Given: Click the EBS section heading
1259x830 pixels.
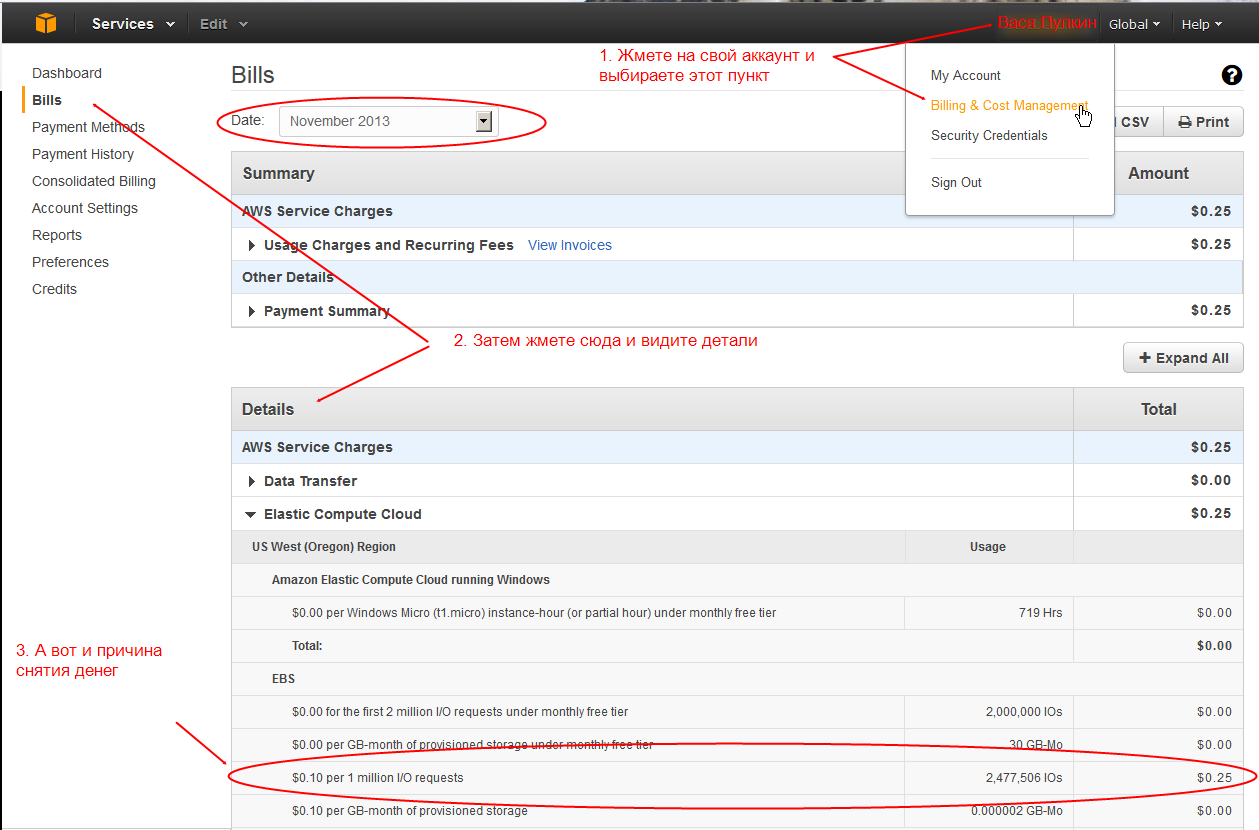Looking at the screenshot, I should (283, 679).
